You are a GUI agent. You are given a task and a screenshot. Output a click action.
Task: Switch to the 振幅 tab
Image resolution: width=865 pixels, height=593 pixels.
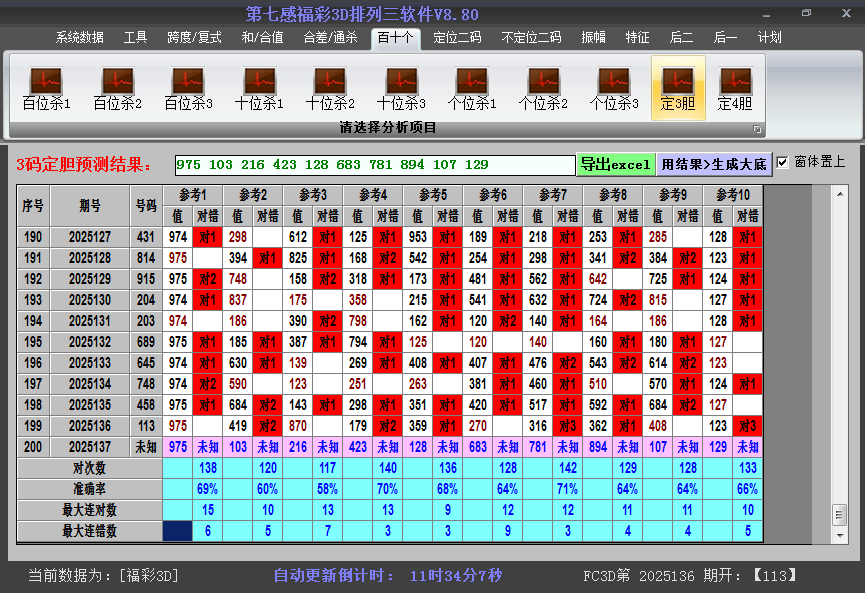pyautogui.click(x=594, y=38)
